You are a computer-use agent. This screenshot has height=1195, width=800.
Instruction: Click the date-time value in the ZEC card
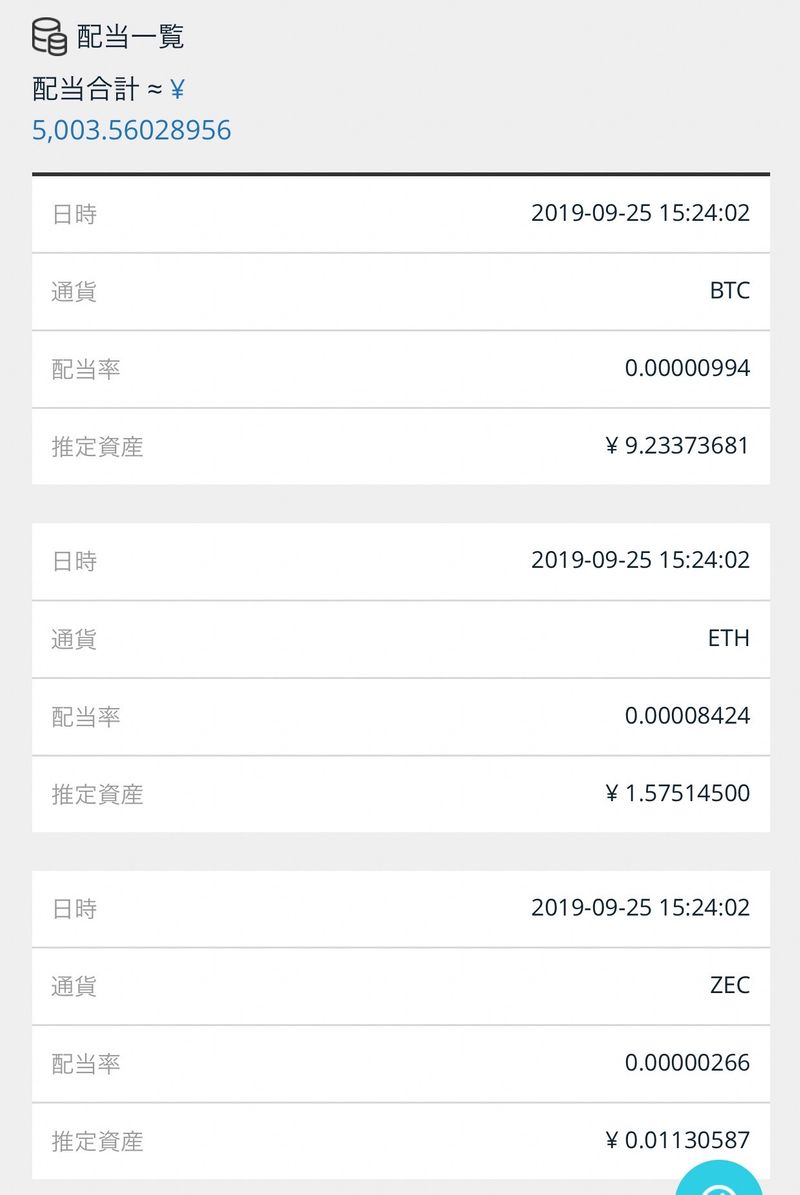640,908
